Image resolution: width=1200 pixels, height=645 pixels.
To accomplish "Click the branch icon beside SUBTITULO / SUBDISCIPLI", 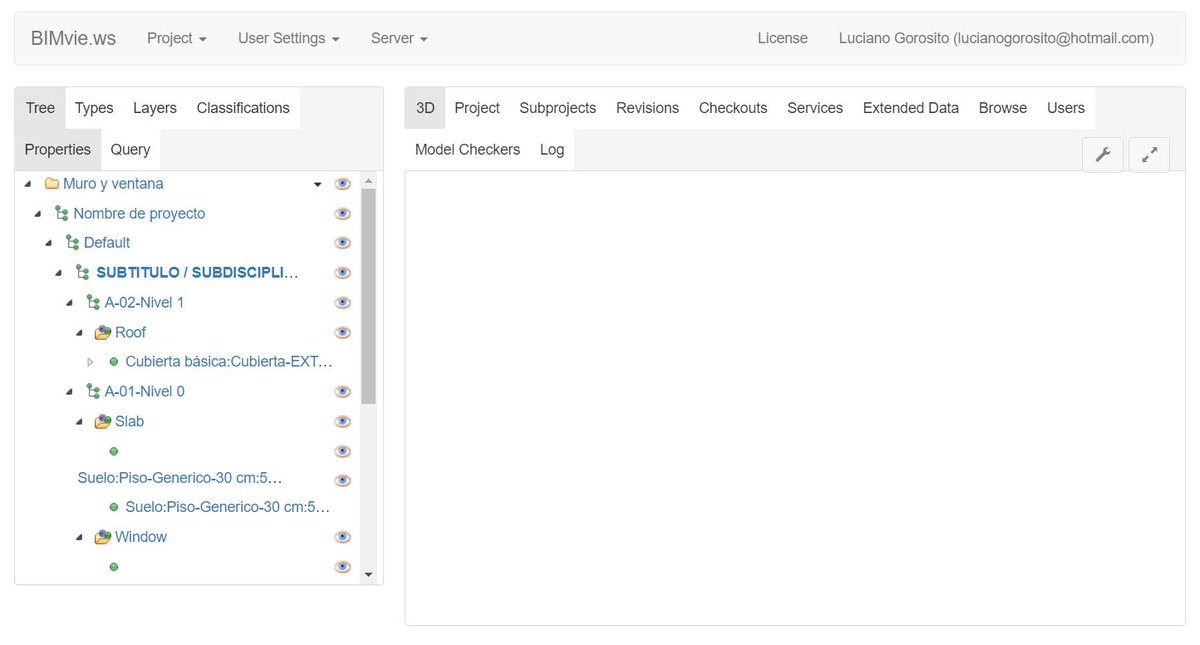I will [83, 273].
